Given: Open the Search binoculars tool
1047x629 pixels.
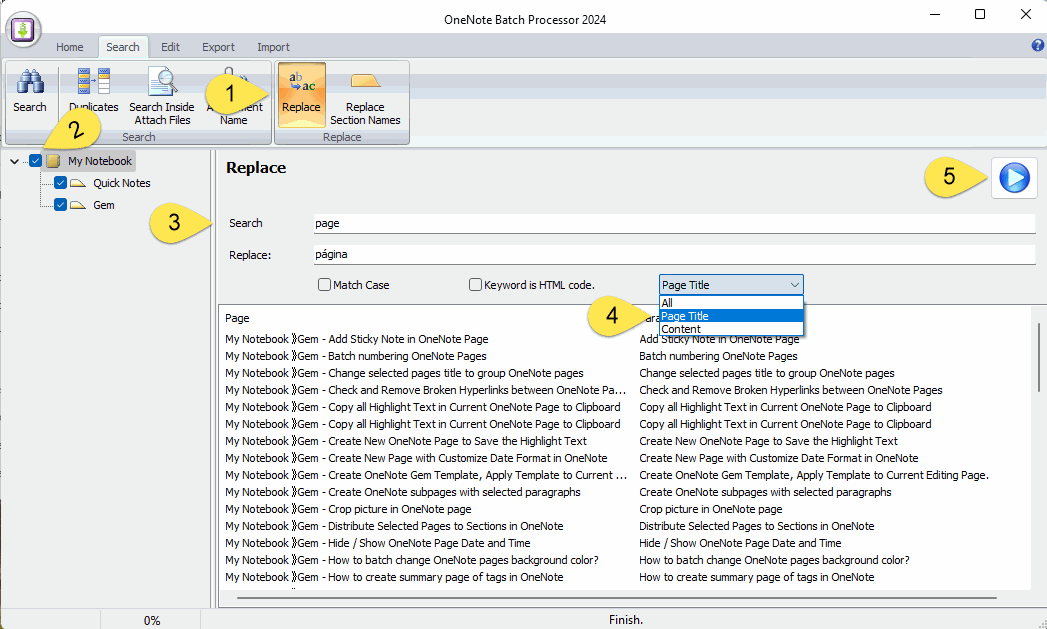Looking at the screenshot, I should [30, 92].
